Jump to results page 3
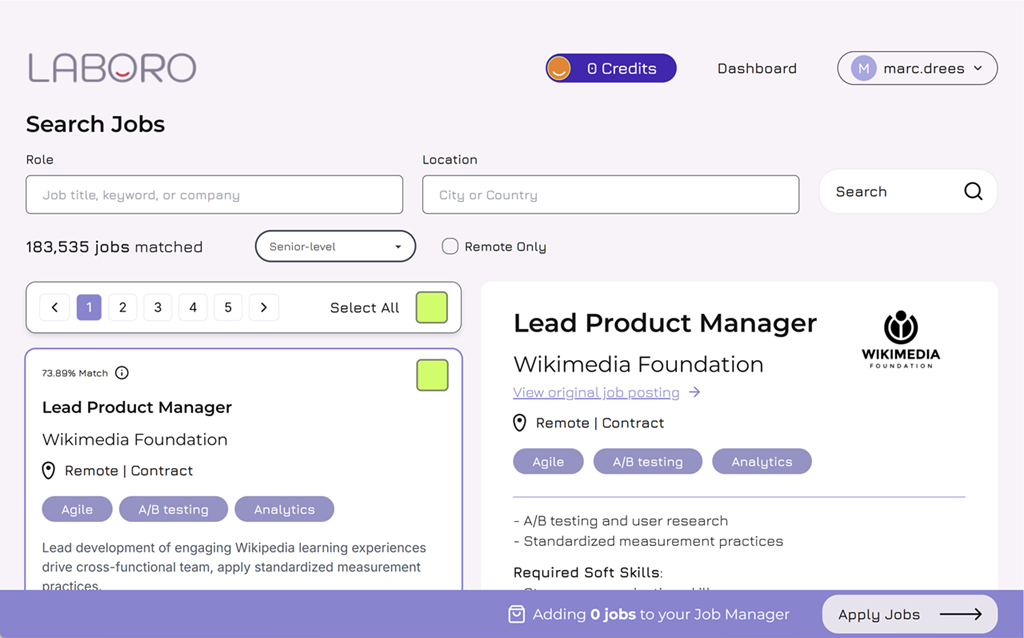This screenshot has height=638, width=1024. pyautogui.click(x=158, y=308)
